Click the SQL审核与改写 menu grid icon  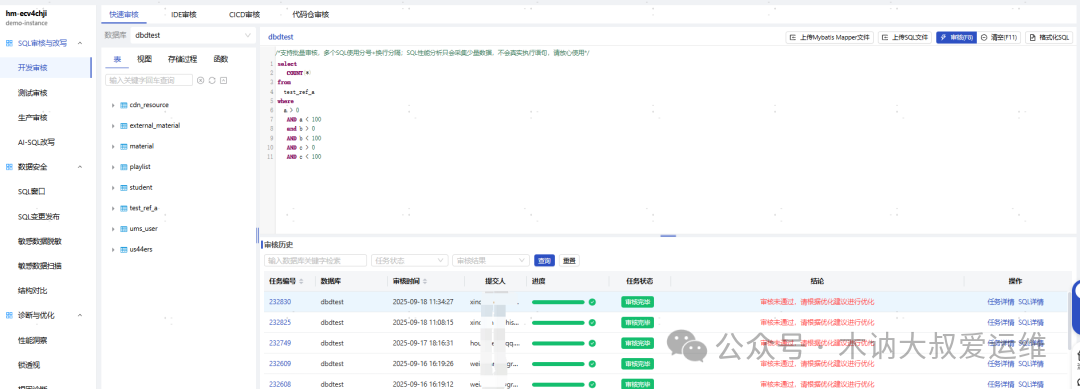click(x=10, y=43)
